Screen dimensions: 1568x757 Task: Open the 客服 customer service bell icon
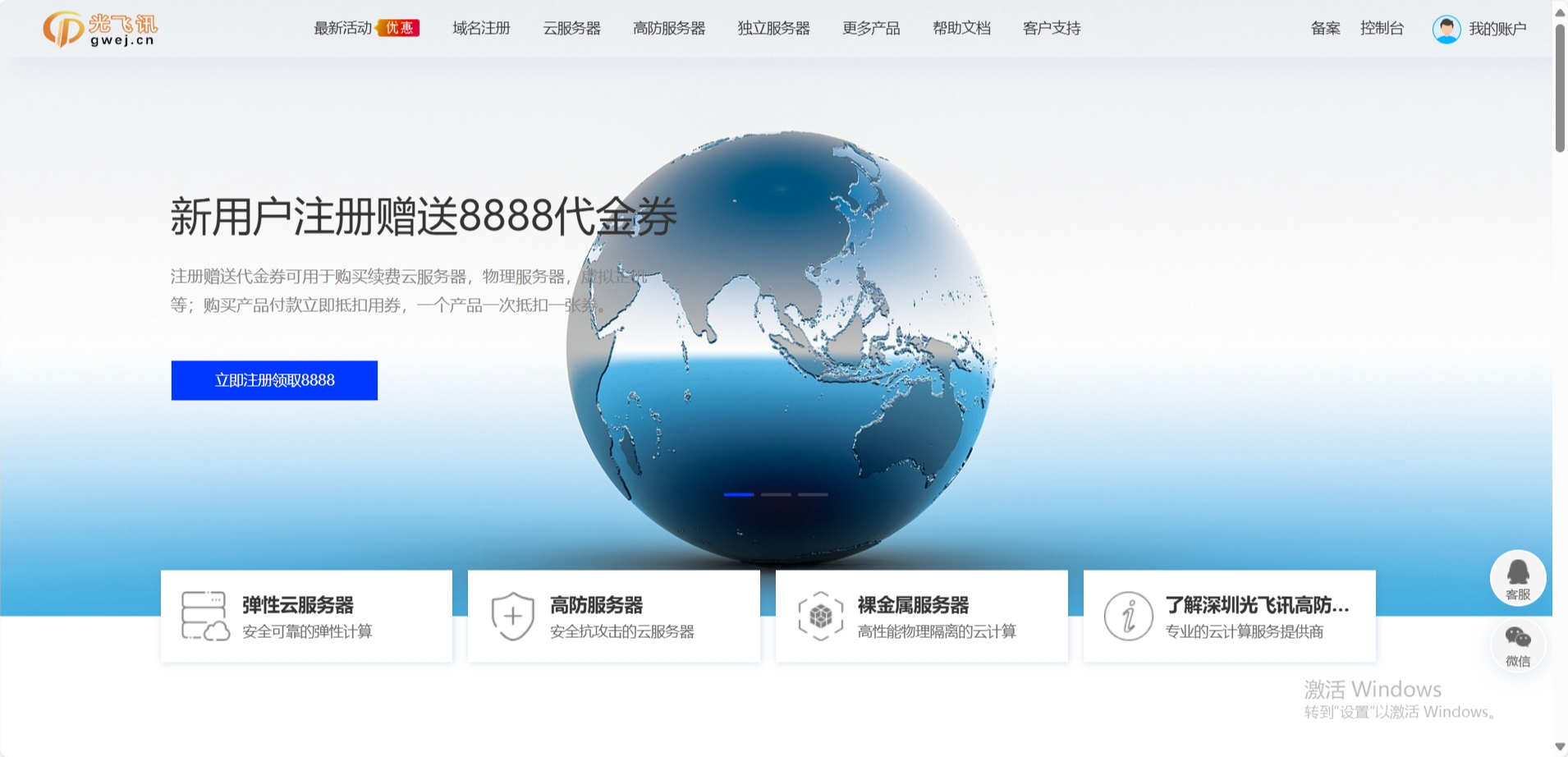1518,577
